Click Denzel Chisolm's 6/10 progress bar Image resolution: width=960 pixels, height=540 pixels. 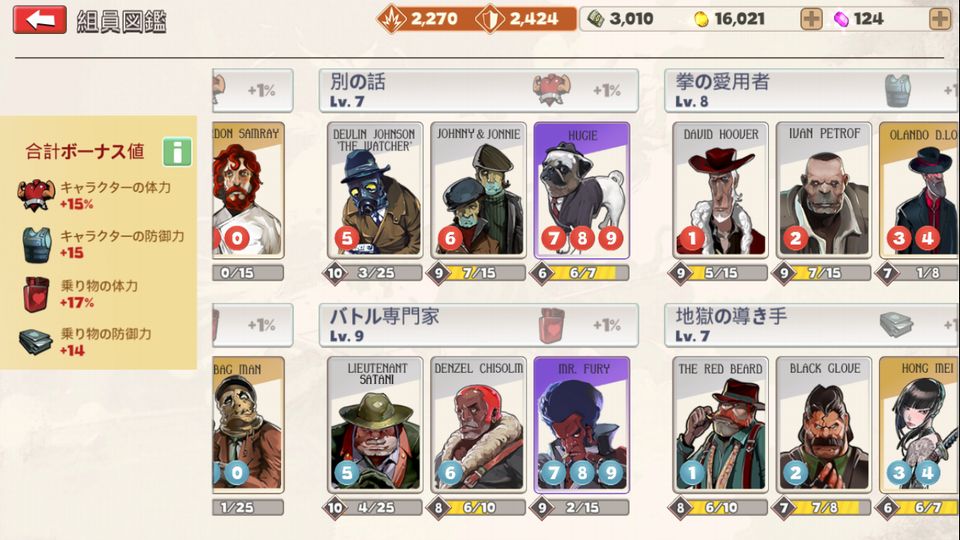[478, 508]
